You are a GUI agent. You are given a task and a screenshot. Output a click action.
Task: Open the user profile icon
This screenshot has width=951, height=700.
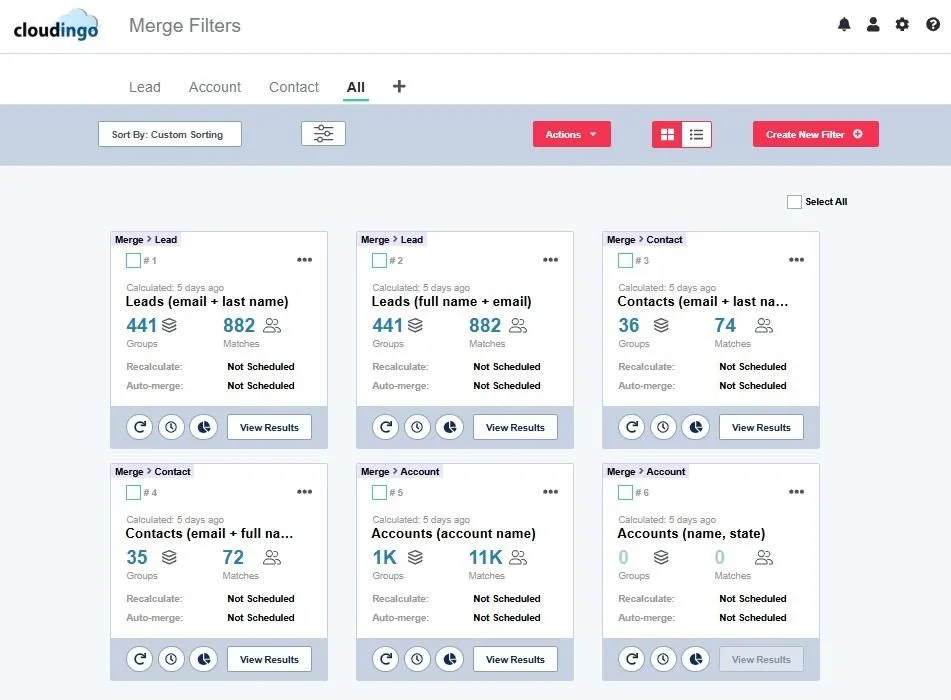point(873,25)
